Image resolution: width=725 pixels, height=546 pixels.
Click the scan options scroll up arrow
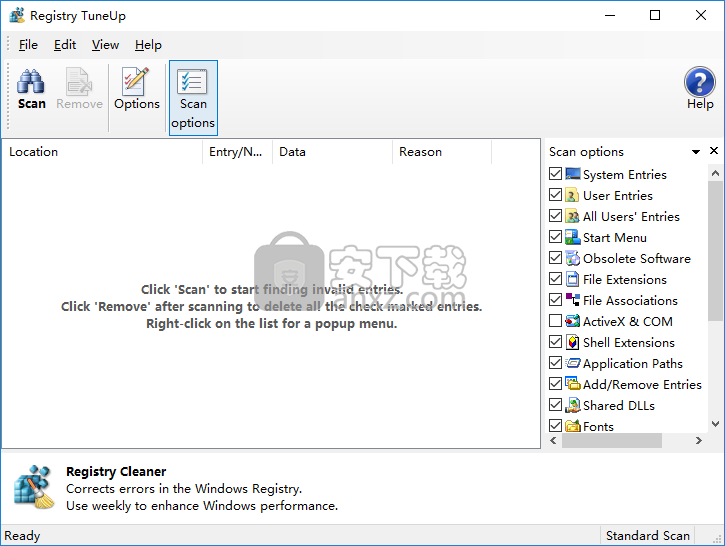pyautogui.click(x=715, y=173)
